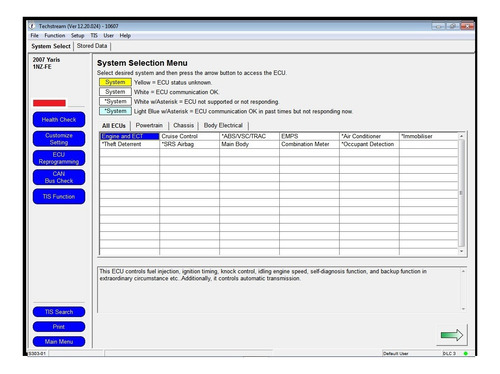This screenshot has width=500, height=374.
Task: Click the TIS Search button
Action: coord(59,312)
